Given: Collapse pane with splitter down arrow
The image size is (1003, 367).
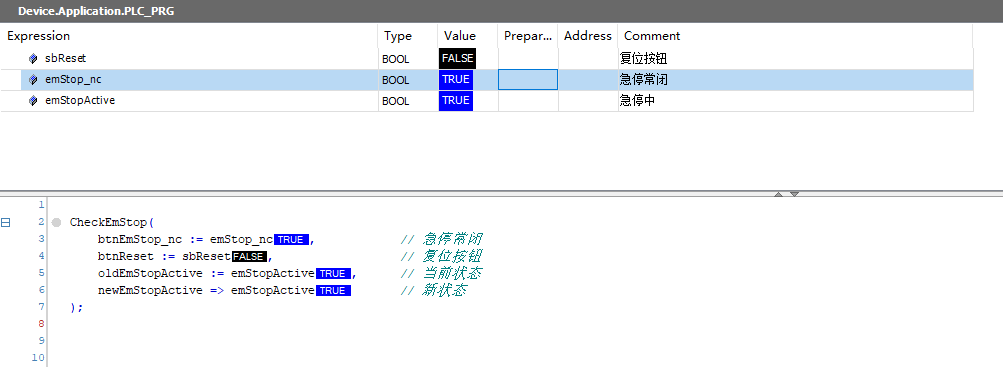Looking at the screenshot, I should click(794, 194).
